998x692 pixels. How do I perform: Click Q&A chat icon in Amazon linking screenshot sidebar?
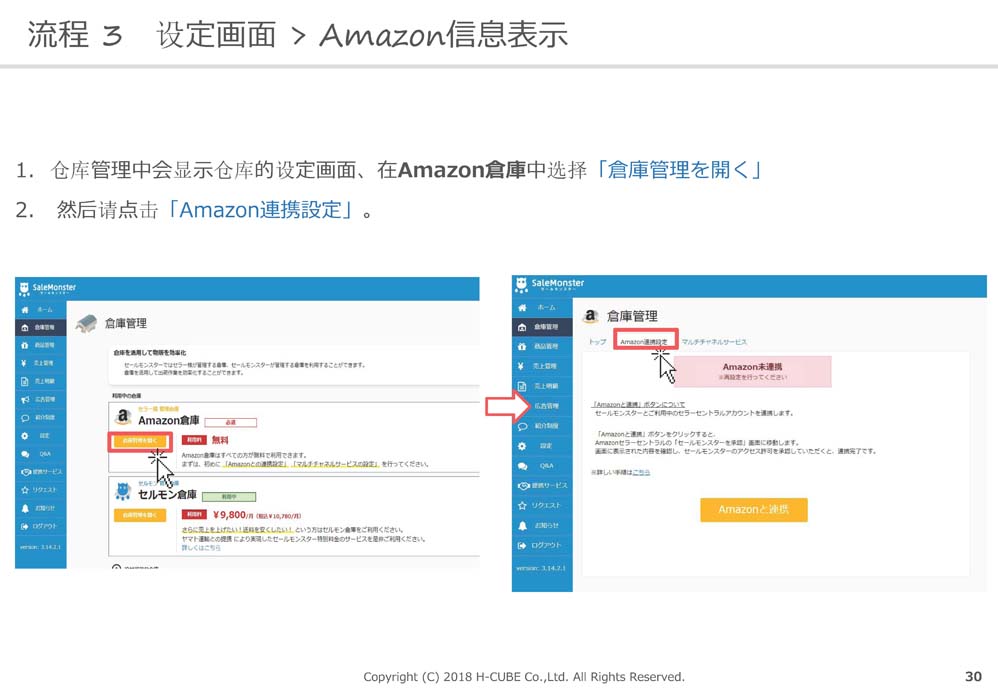[x=522, y=466]
